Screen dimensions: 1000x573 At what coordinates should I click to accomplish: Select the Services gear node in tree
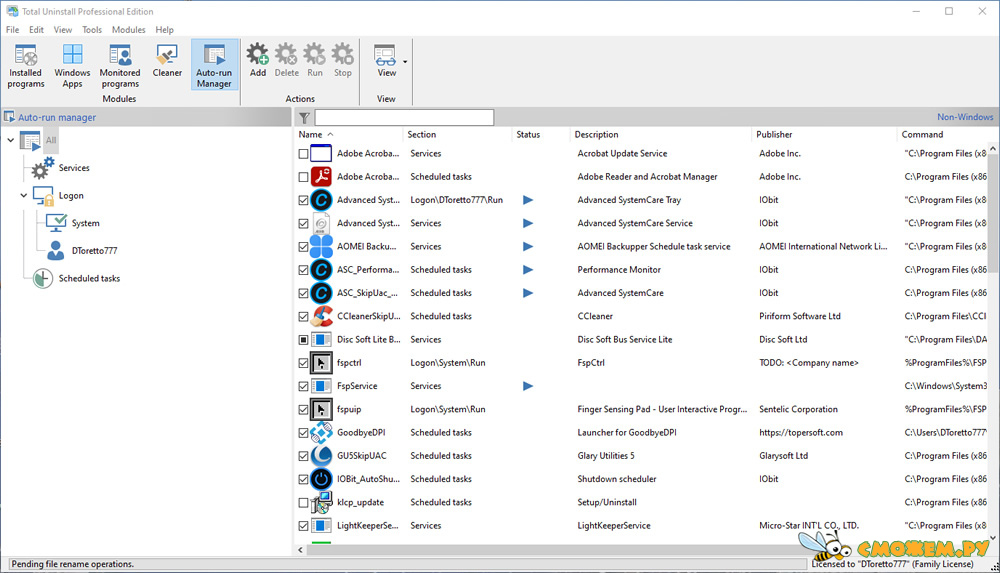(43, 168)
